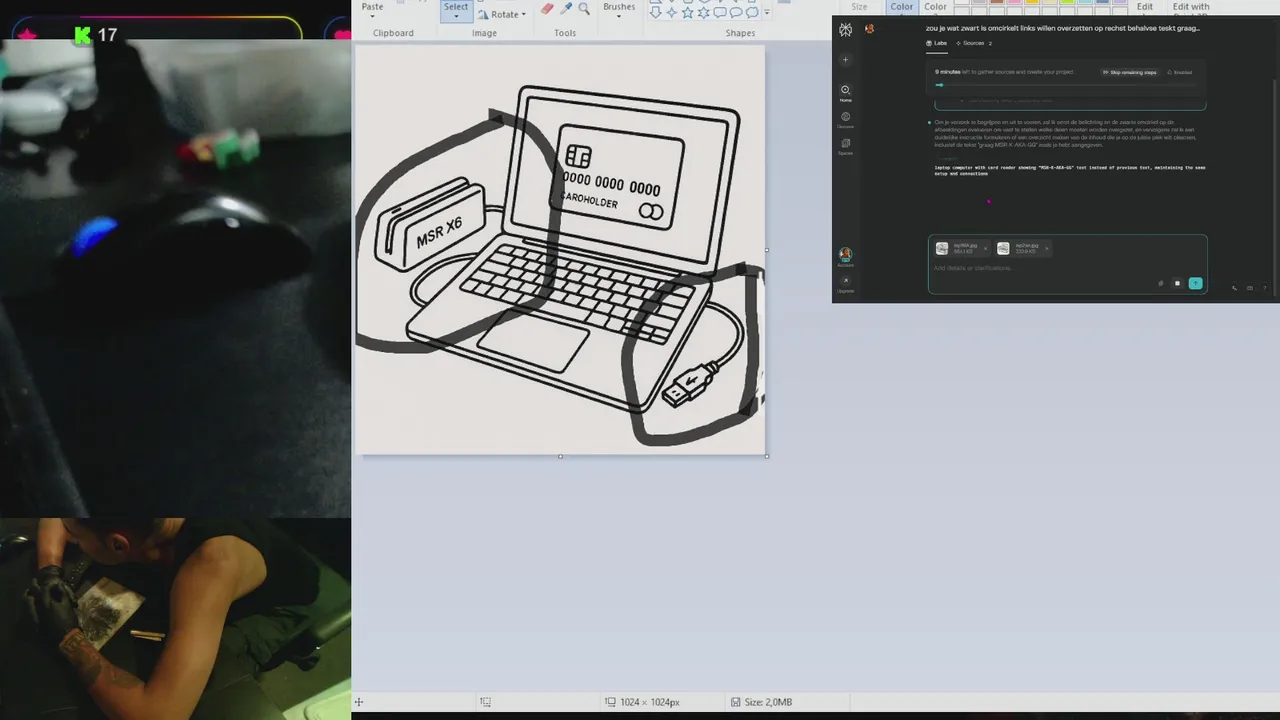Submit the prompt with arrow button
Viewport: 1280px width, 720px height.
[x=1195, y=283]
